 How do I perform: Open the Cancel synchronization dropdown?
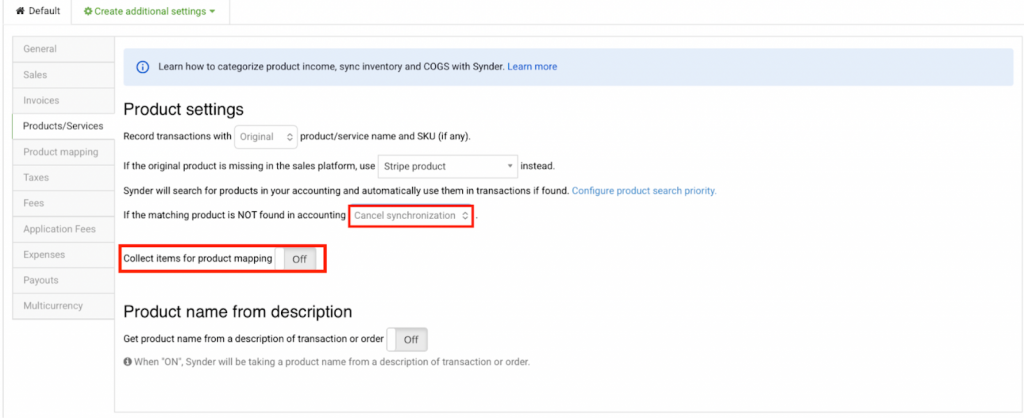click(x=411, y=215)
